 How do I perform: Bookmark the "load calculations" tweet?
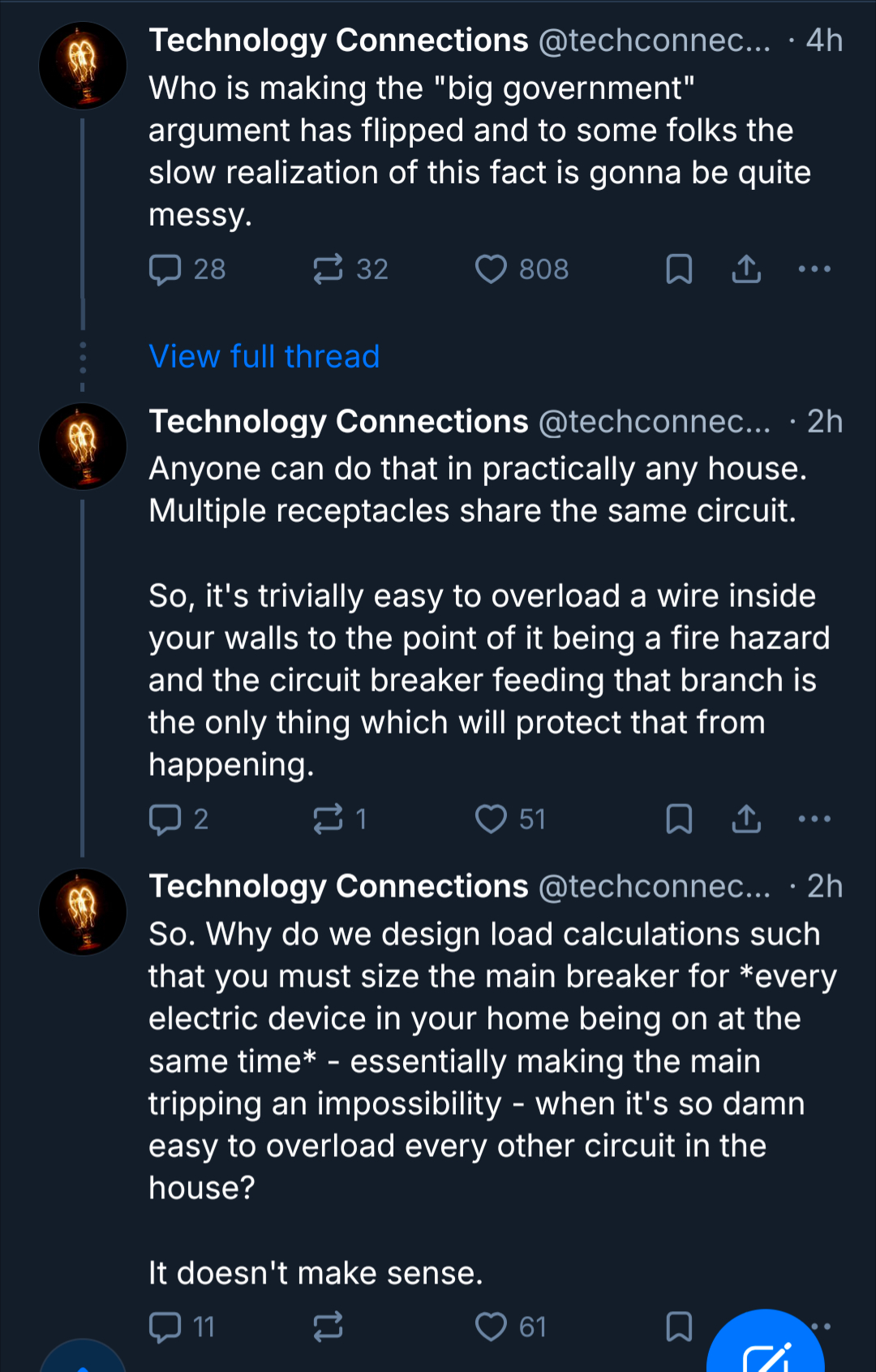coord(679,1327)
